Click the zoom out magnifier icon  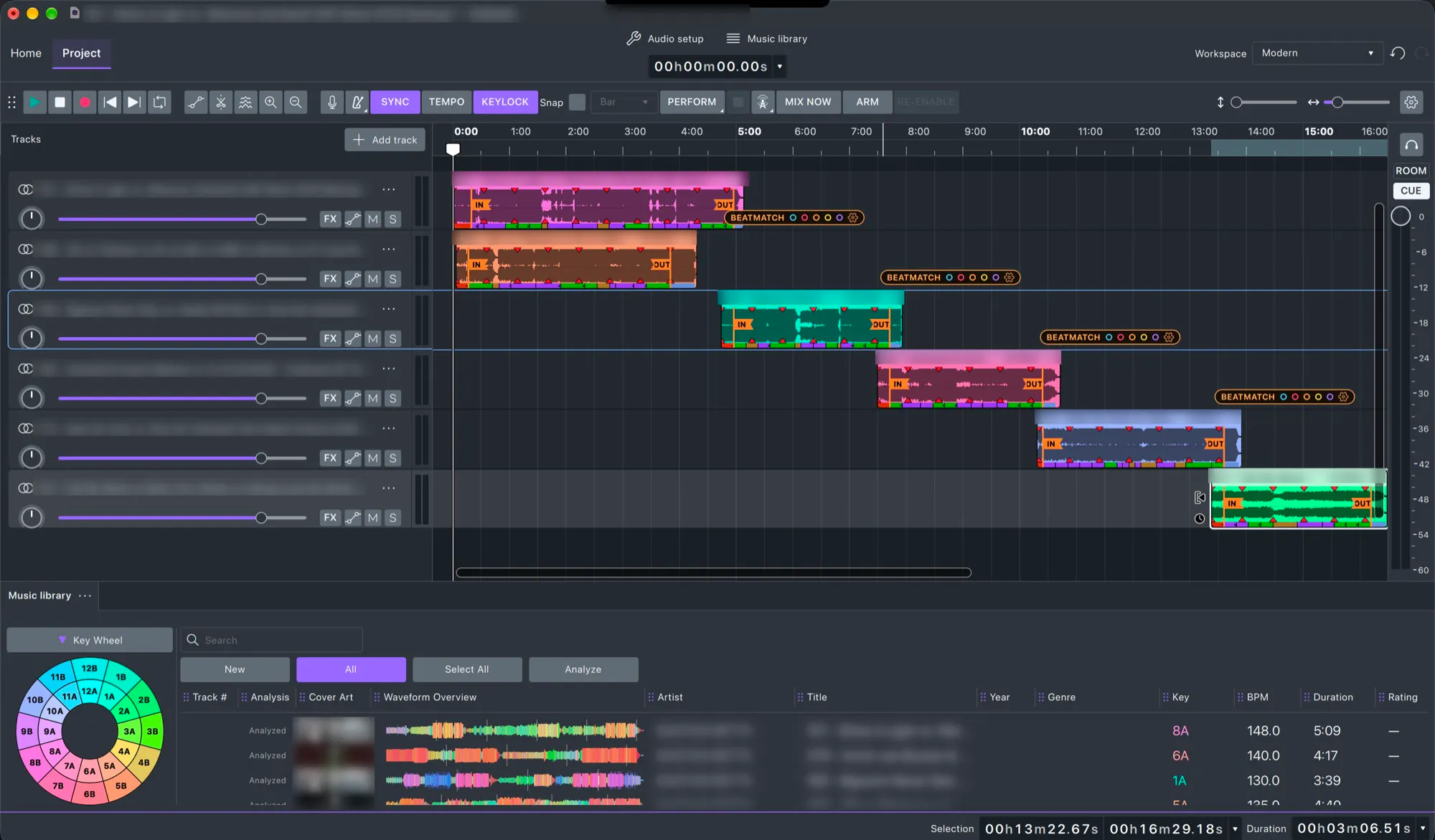[x=296, y=102]
